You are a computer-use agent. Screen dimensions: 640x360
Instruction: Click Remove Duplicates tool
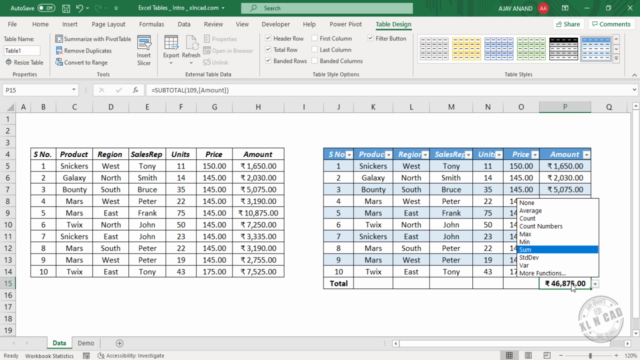coord(83,51)
